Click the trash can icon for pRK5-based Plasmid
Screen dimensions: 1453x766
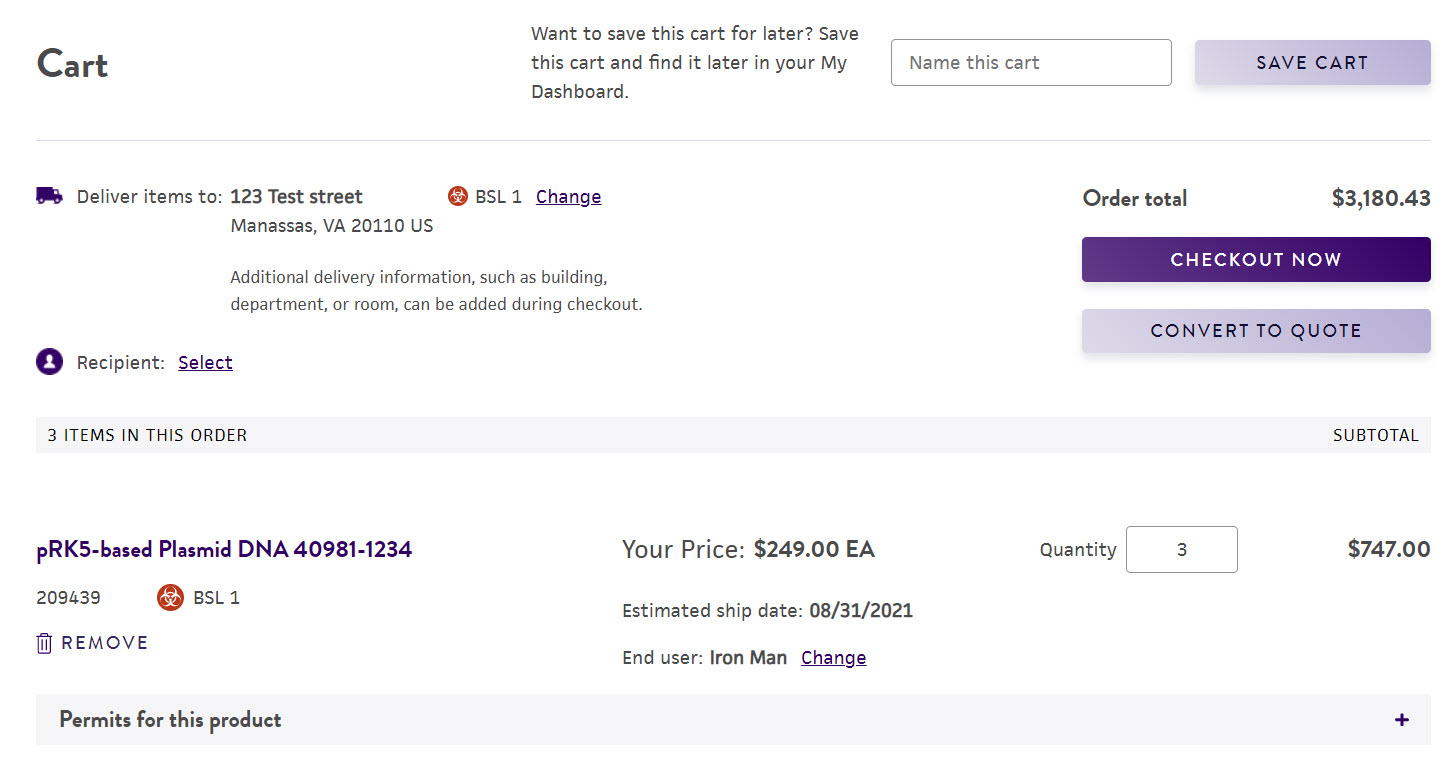pyautogui.click(x=44, y=643)
